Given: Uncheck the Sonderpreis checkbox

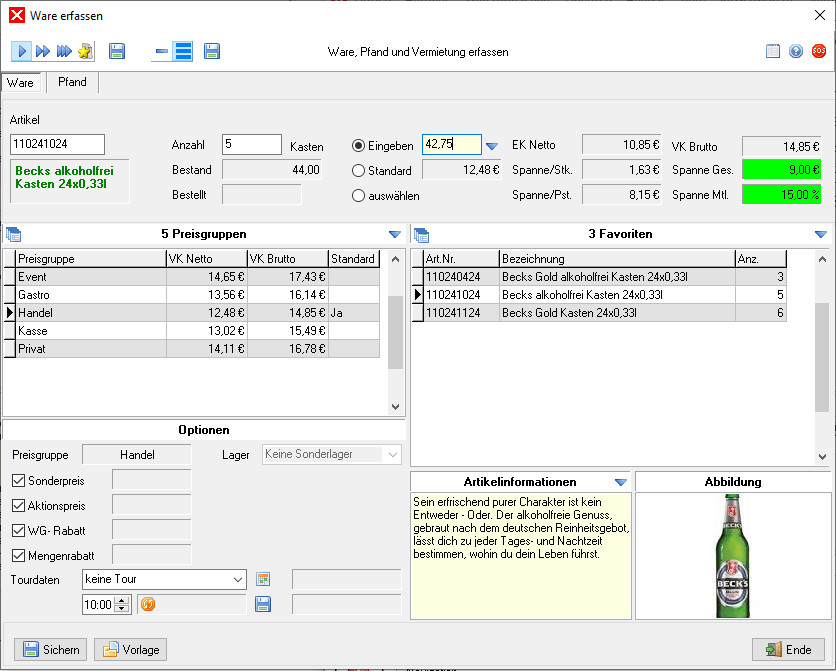Looking at the screenshot, I should click(18, 480).
